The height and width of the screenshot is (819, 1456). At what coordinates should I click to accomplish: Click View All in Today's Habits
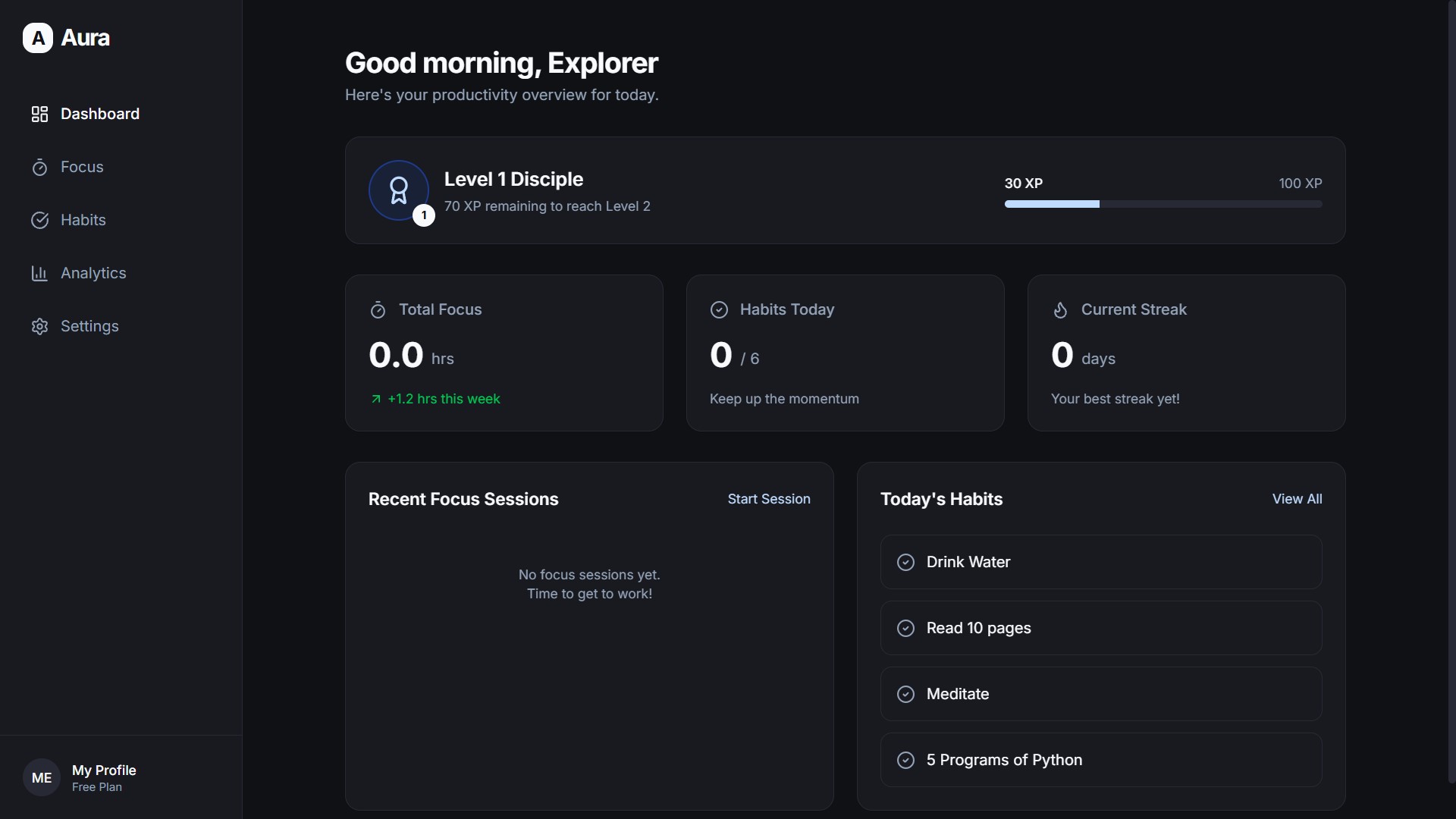[x=1297, y=499]
